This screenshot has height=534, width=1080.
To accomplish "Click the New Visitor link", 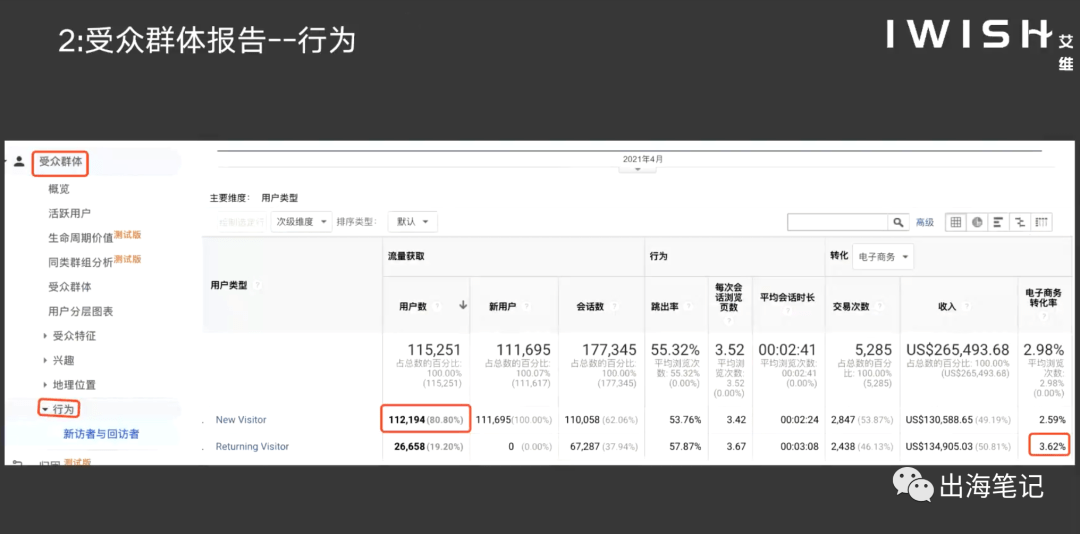I will click(241, 420).
